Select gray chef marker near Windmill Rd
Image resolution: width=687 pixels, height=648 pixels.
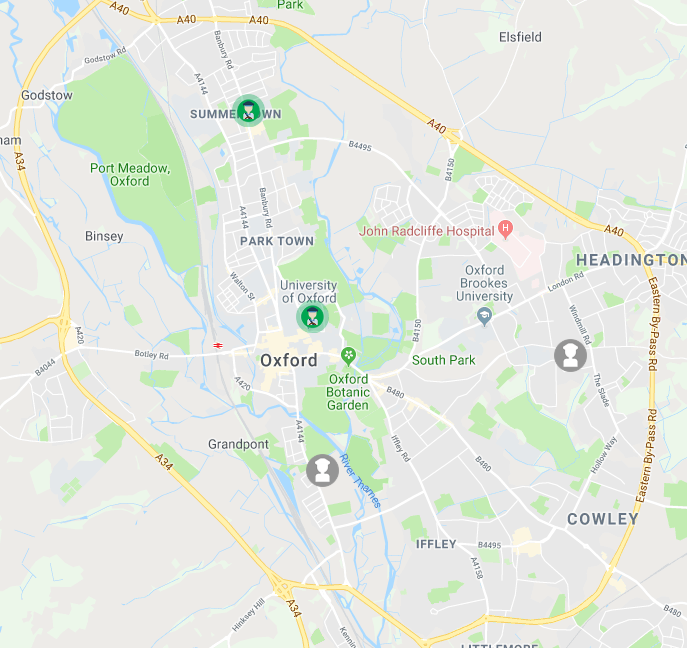(x=570, y=355)
